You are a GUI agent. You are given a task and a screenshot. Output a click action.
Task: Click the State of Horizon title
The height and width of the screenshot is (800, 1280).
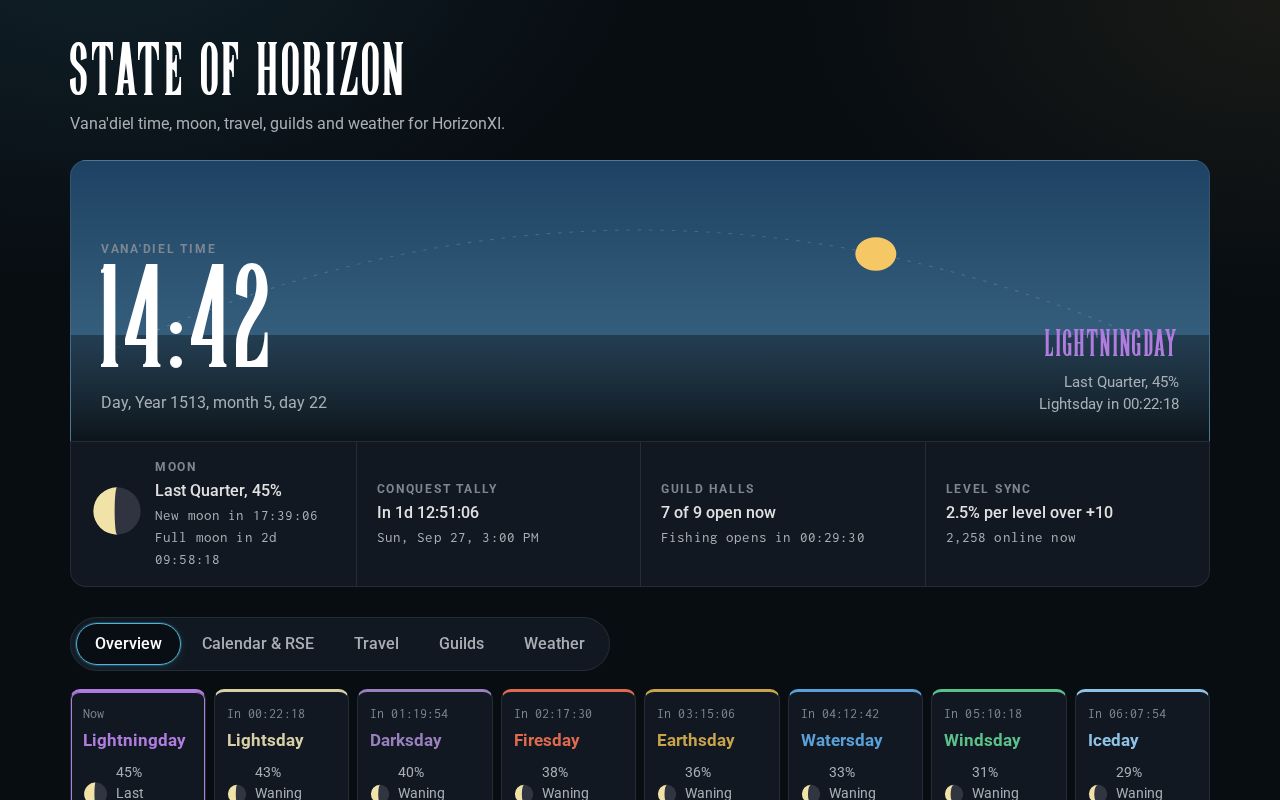point(237,69)
